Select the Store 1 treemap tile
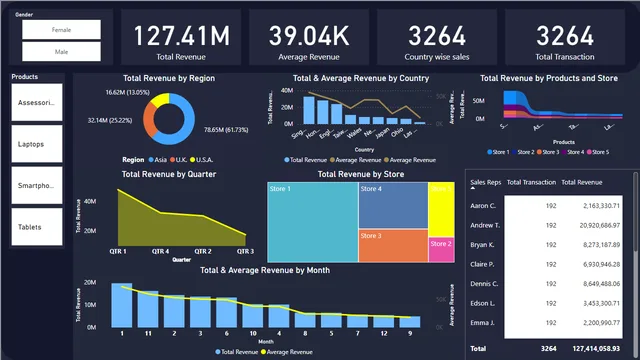The height and width of the screenshot is (360, 640). [x=313, y=222]
